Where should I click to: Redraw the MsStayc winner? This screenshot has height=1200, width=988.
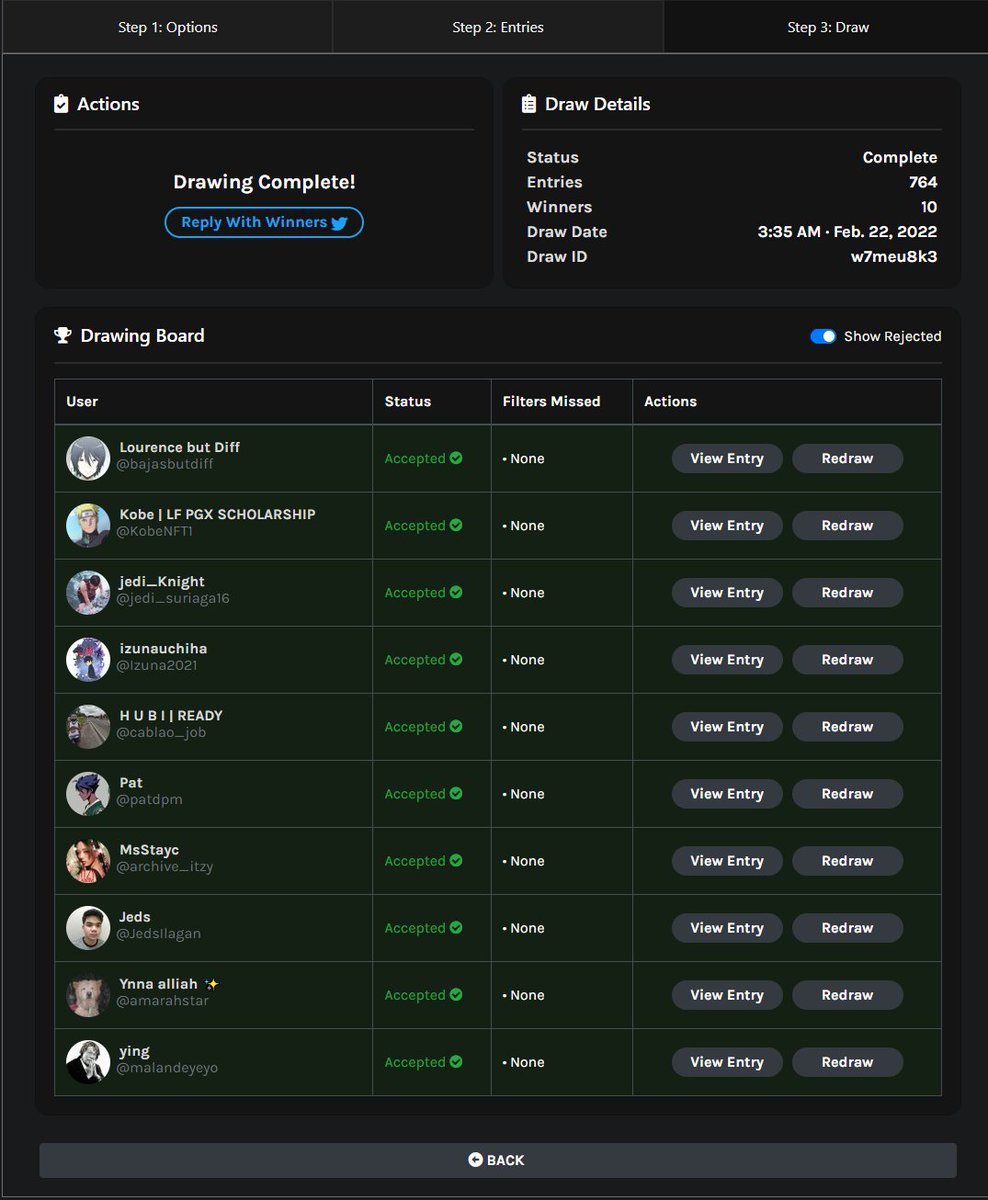848,860
